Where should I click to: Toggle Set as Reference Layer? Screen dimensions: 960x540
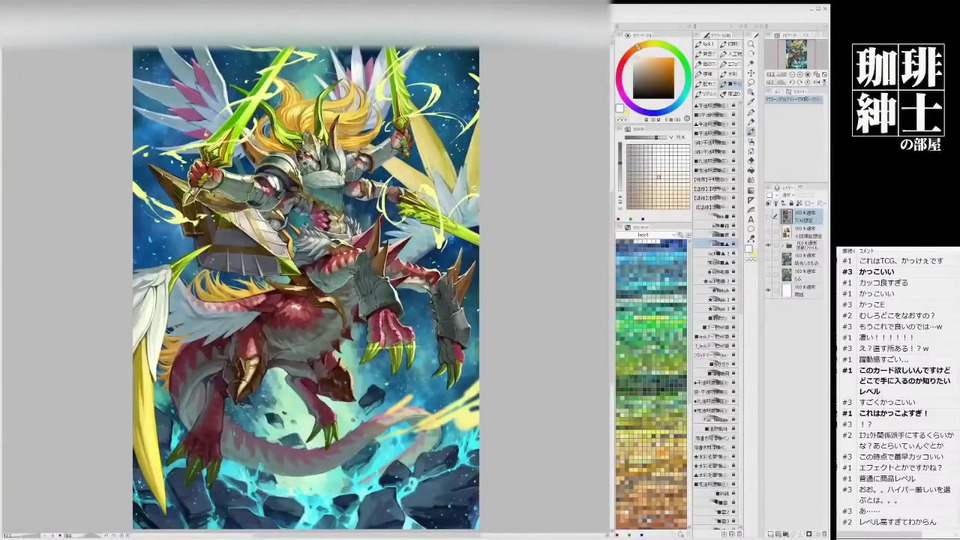pyautogui.click(x=776, y=203)
